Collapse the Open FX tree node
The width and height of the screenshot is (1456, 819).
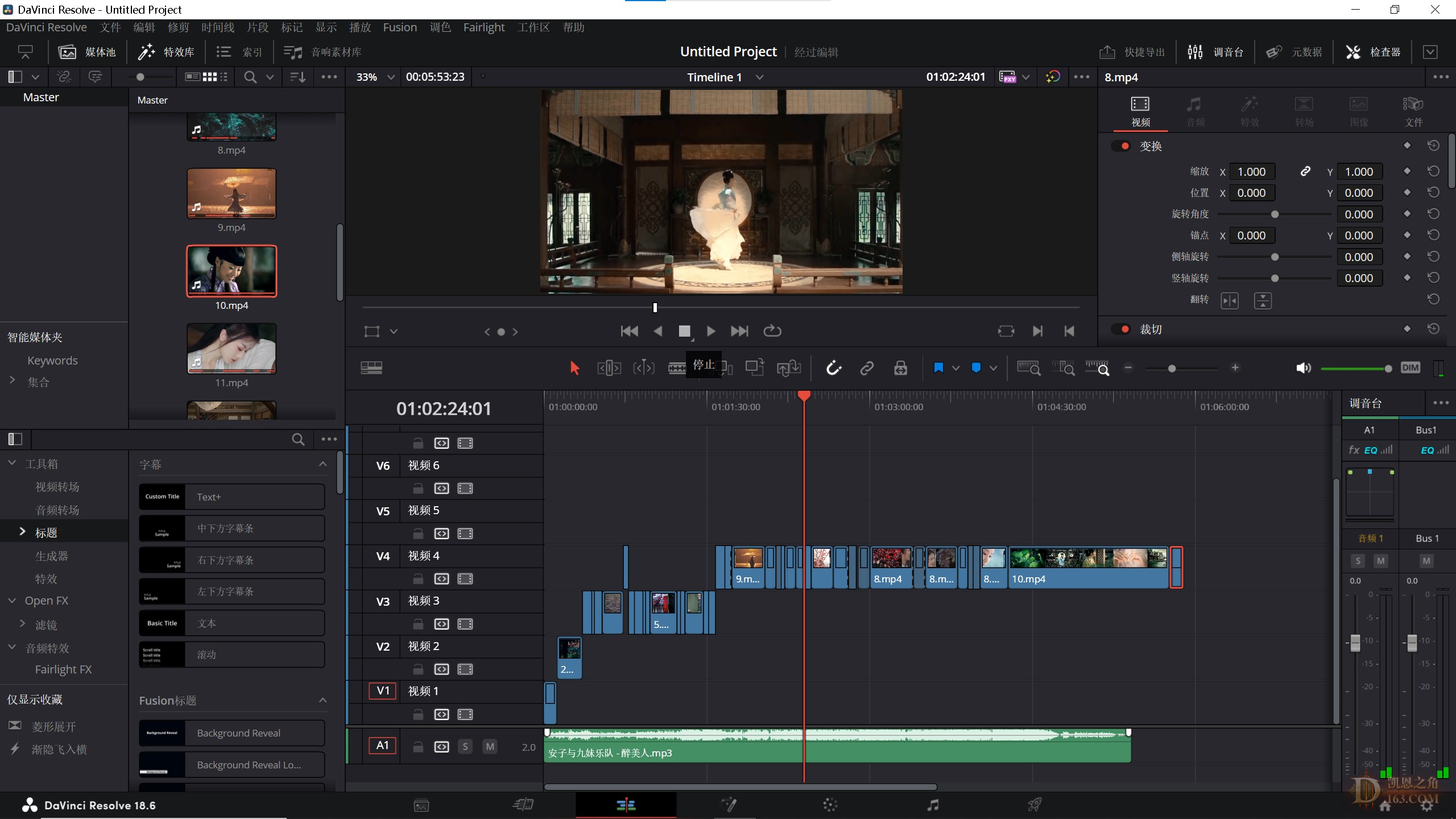tap(12, 601)
